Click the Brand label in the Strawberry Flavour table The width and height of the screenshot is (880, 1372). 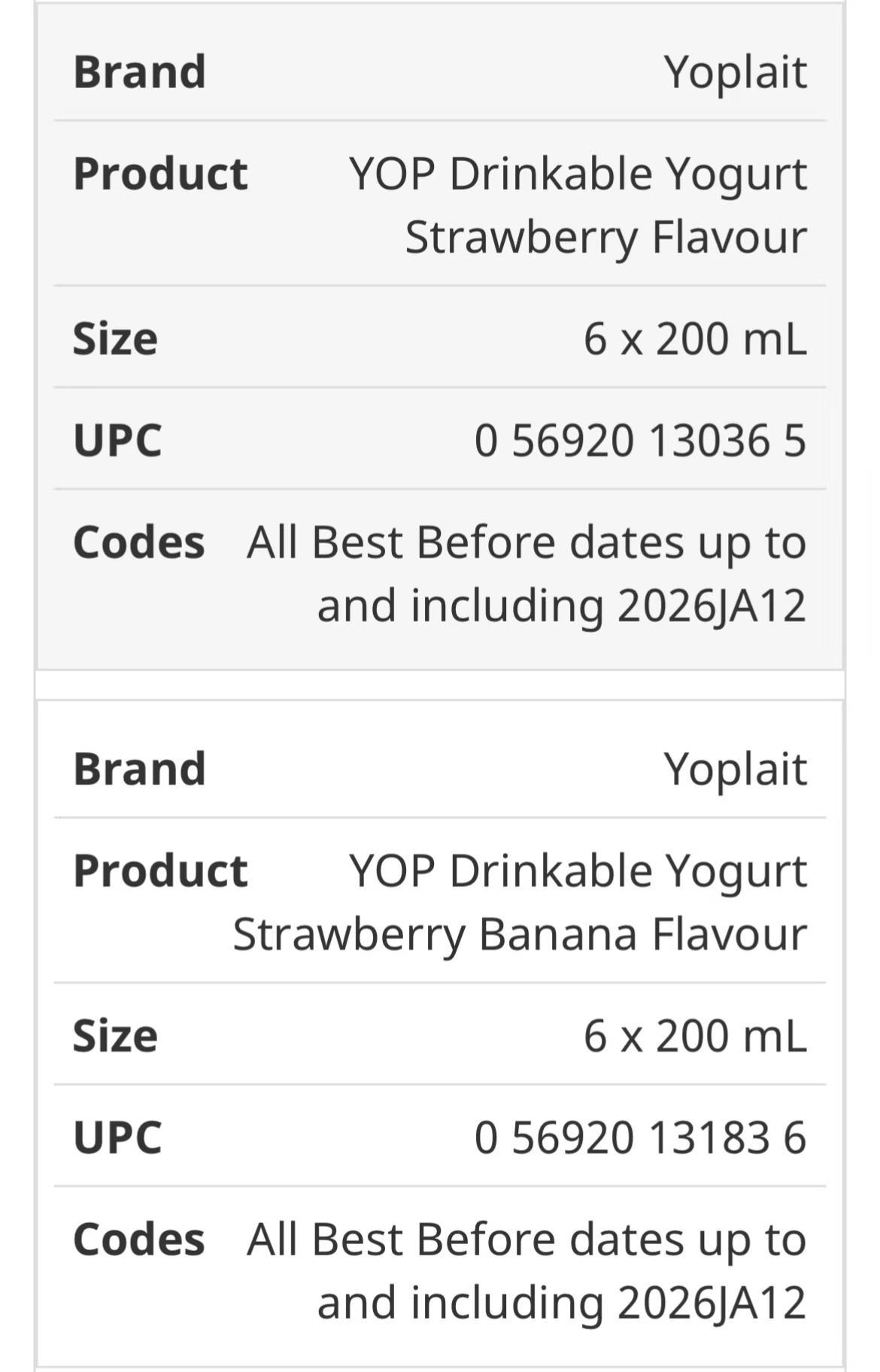139,72
